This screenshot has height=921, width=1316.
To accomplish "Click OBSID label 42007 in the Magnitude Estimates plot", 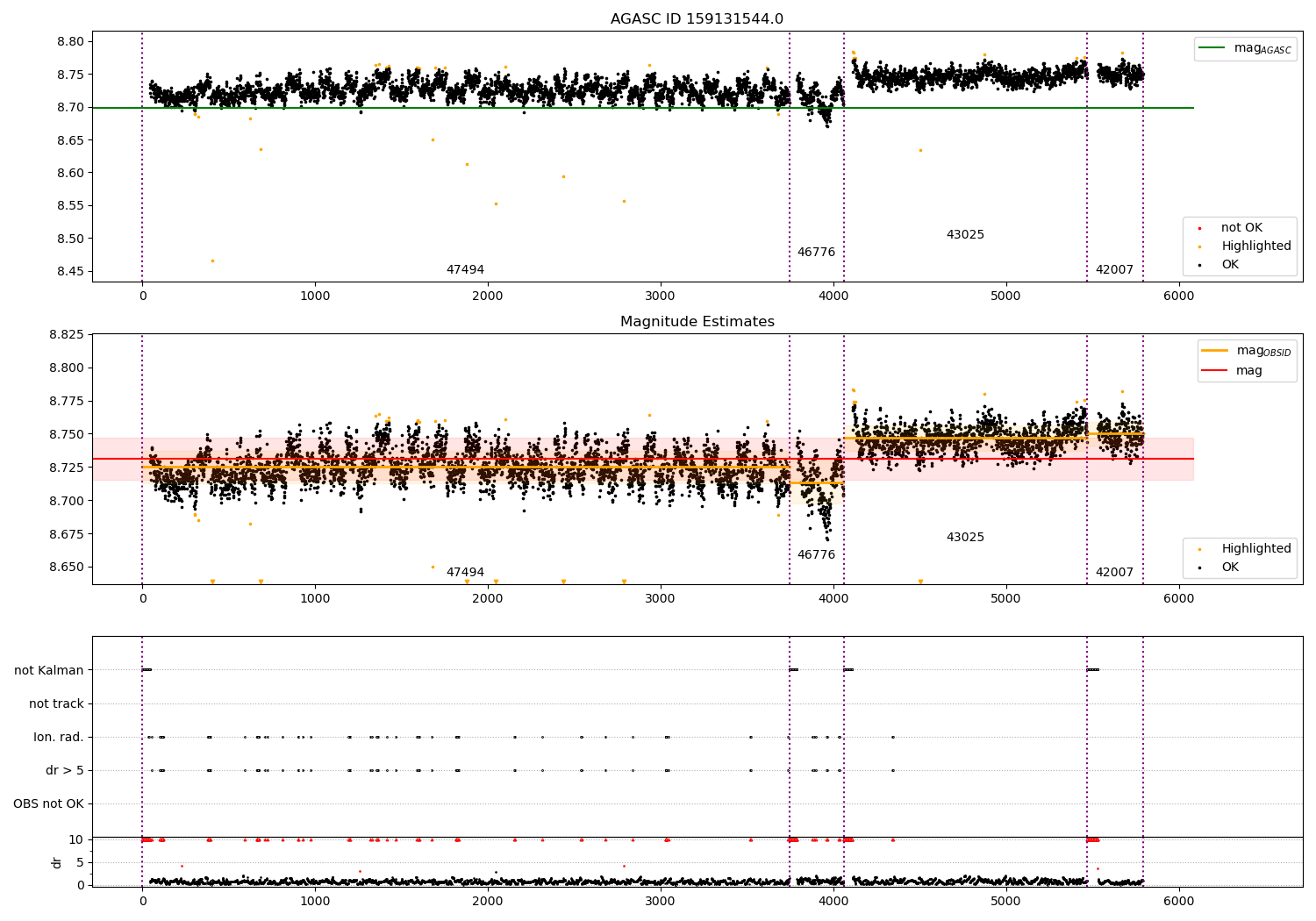I will coord(1114,573).
